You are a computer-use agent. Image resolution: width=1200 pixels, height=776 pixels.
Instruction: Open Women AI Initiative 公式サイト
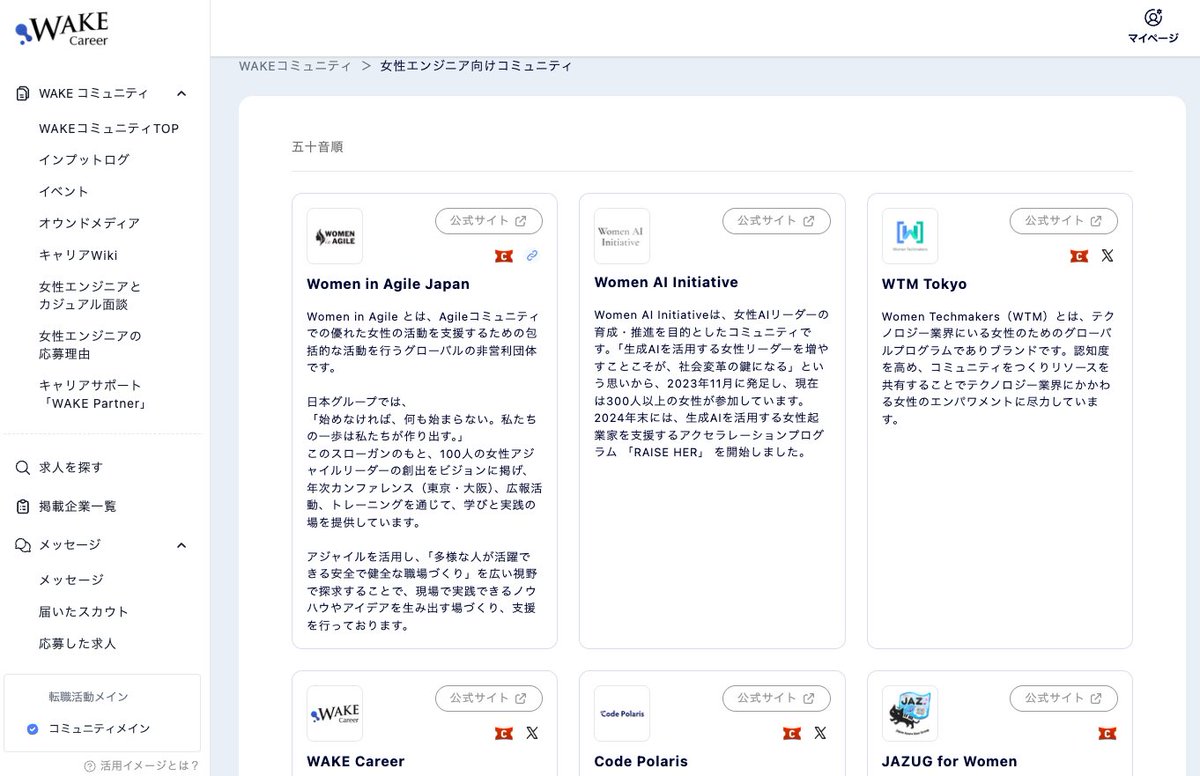coord(776,221)
